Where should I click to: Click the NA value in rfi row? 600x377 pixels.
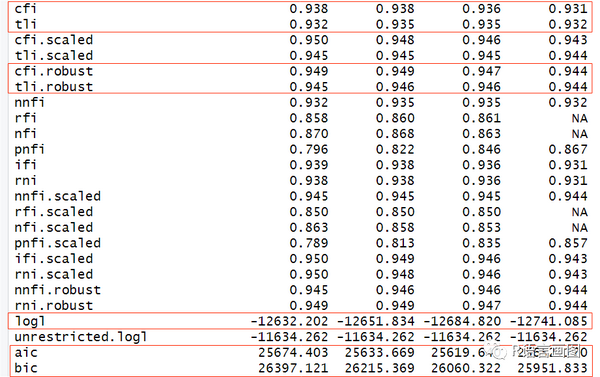[x=580, y=118]
